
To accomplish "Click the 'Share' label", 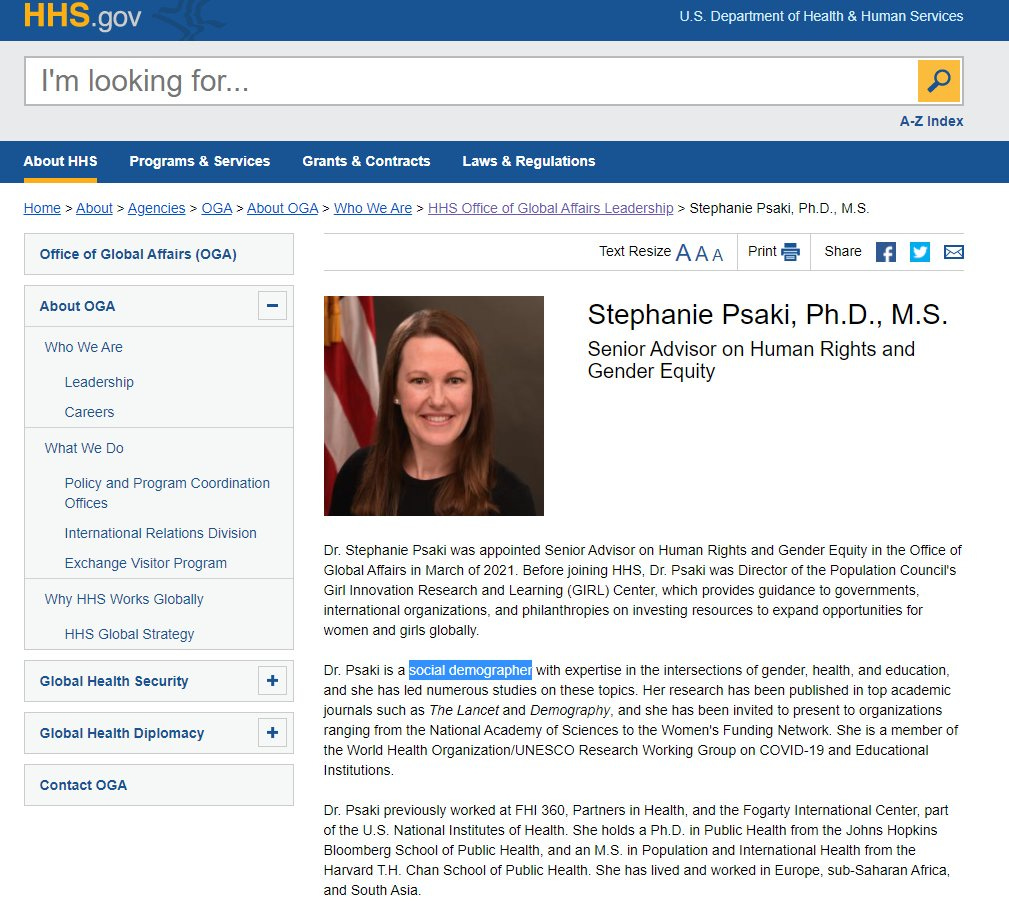I will 843,252.
